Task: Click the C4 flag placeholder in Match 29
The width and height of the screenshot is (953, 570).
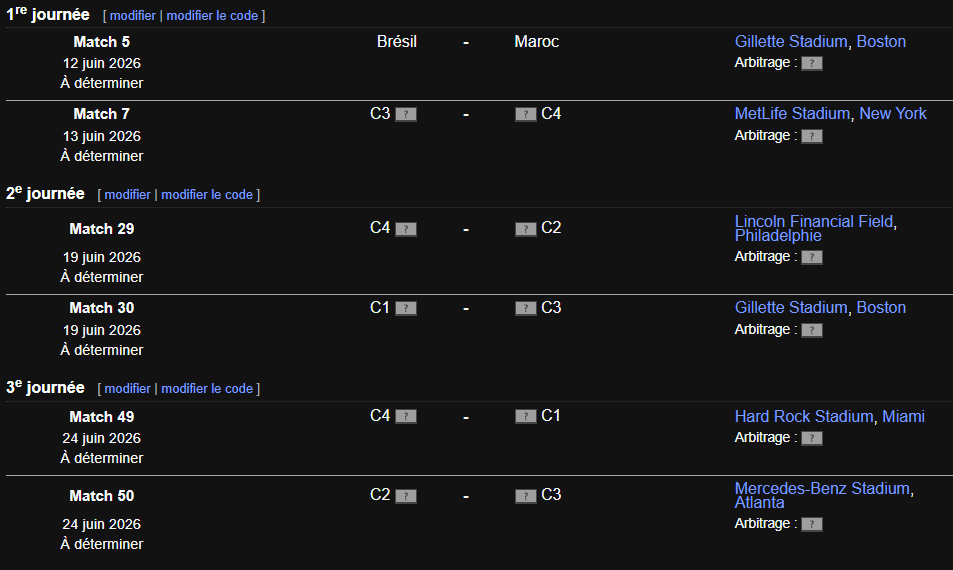Action: coord(406,229)
